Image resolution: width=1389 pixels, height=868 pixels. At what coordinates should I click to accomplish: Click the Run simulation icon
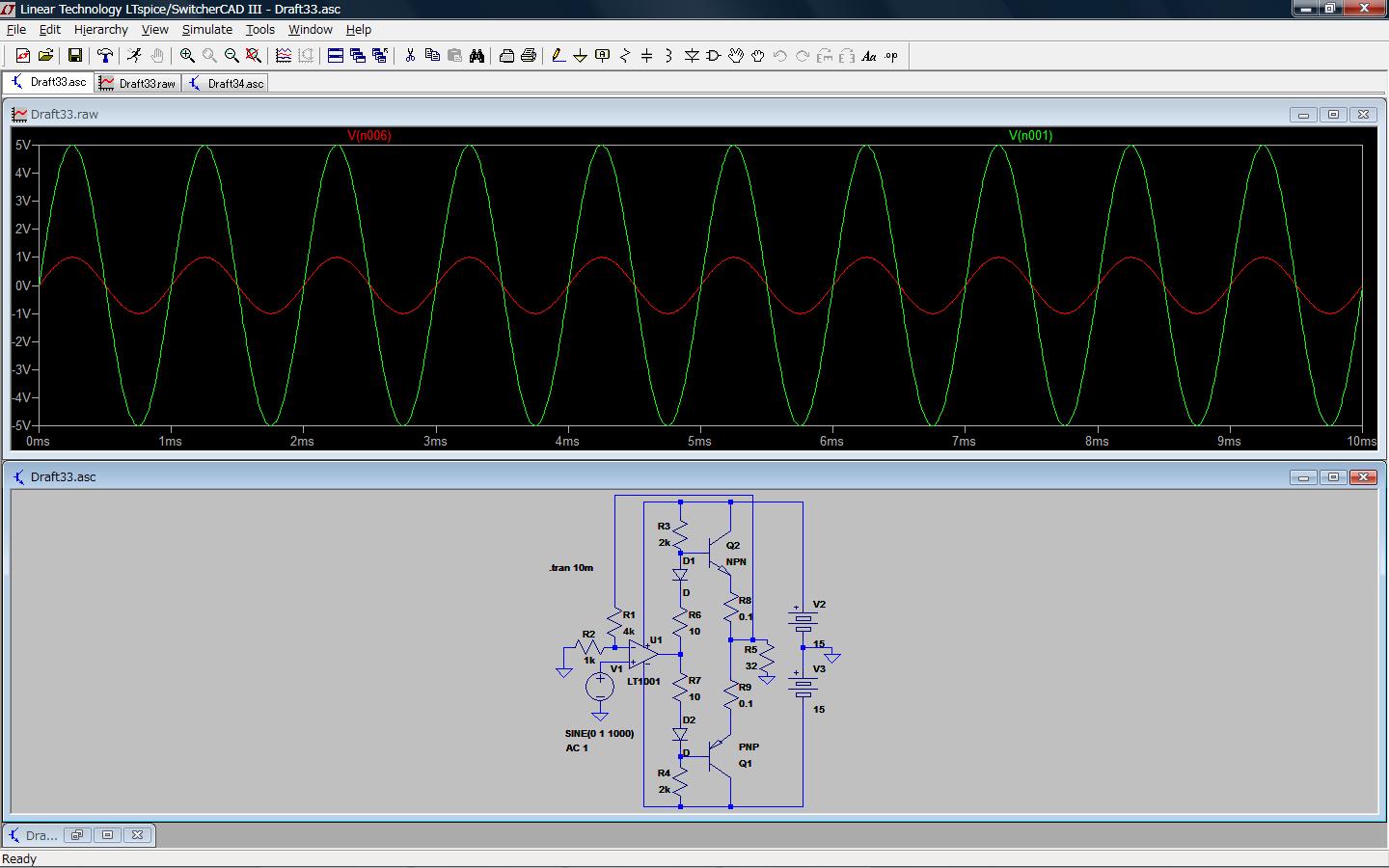coord(134,56)
